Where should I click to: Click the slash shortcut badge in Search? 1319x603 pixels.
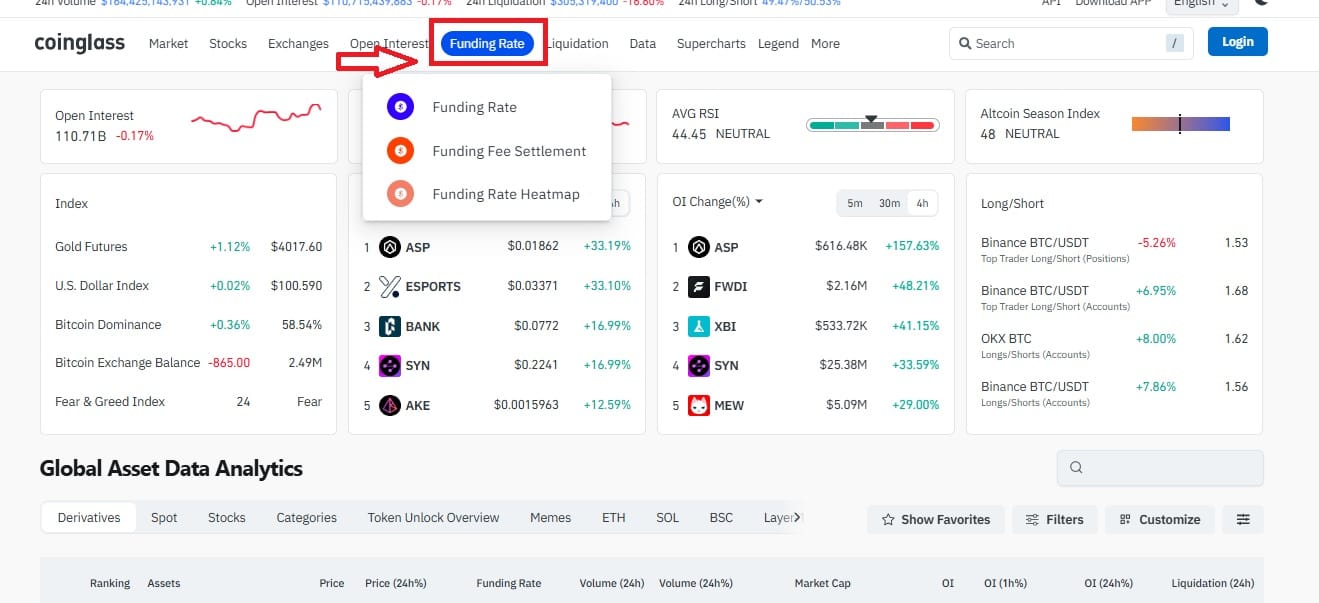pyautogui.click(x=1174, y=43)
